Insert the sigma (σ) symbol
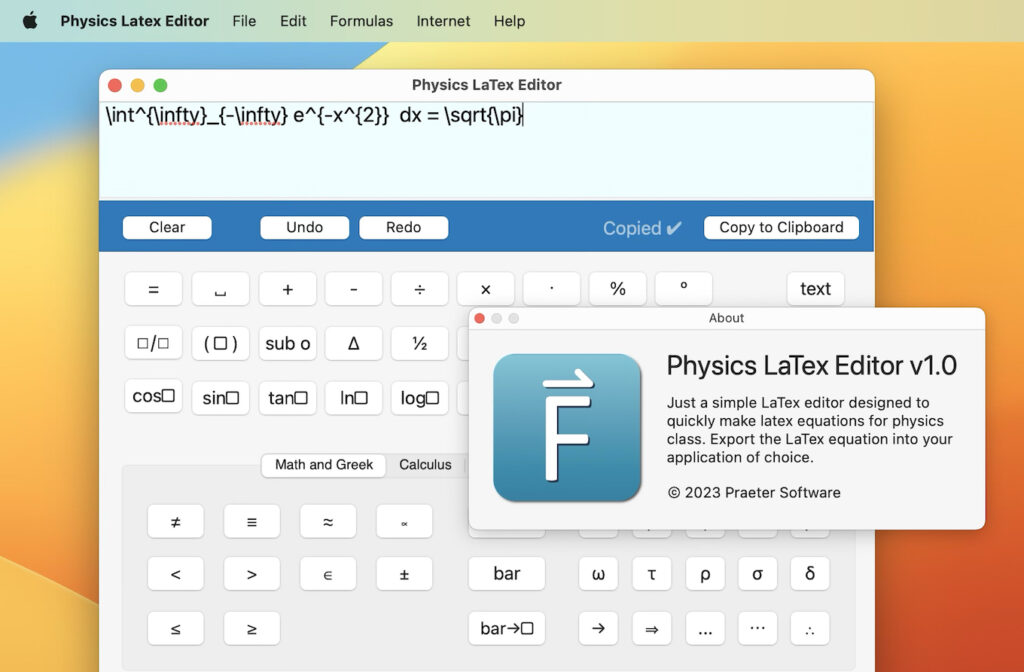Viewport: 1024px width, 672px height. 757,574
